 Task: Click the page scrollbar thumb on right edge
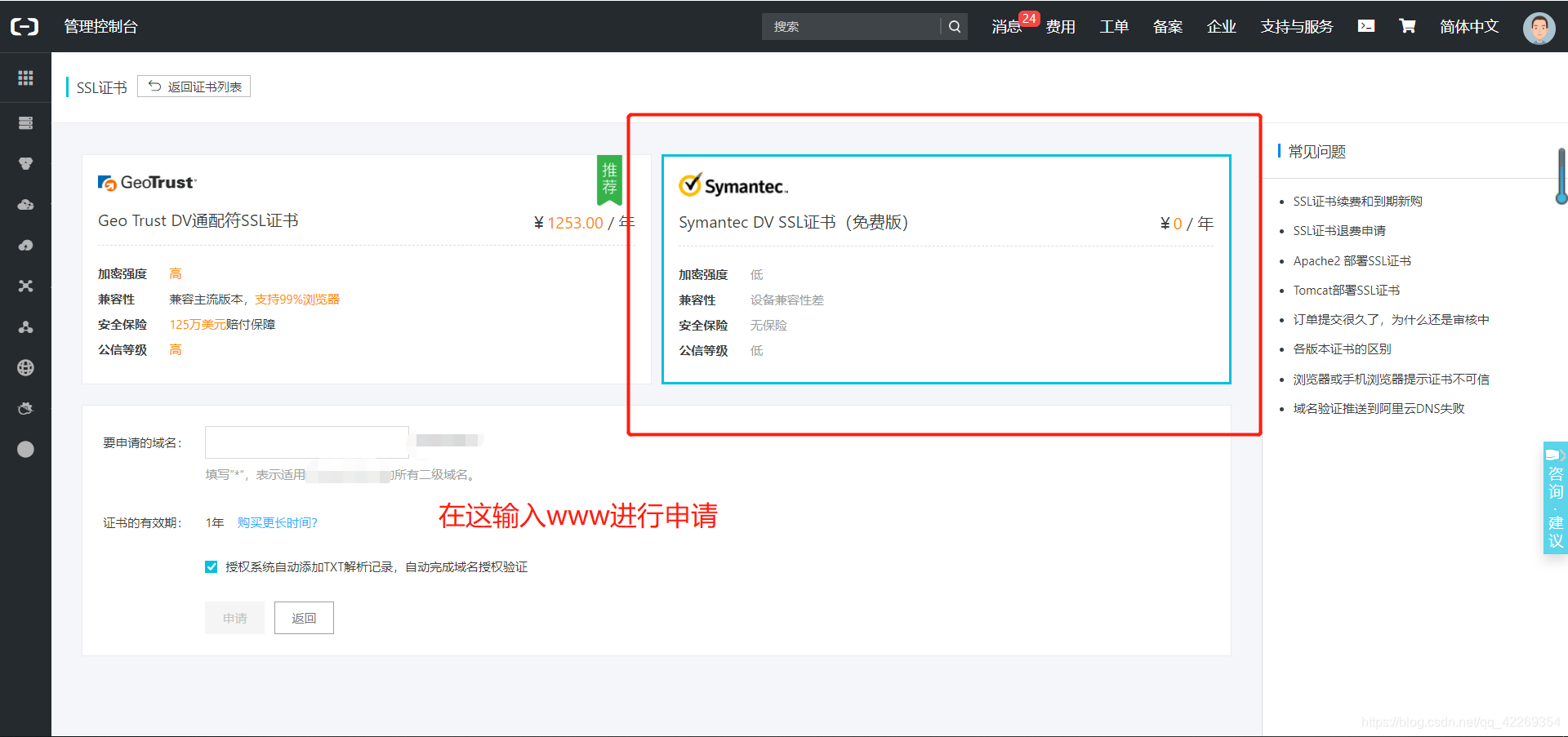click(1561, 175)
